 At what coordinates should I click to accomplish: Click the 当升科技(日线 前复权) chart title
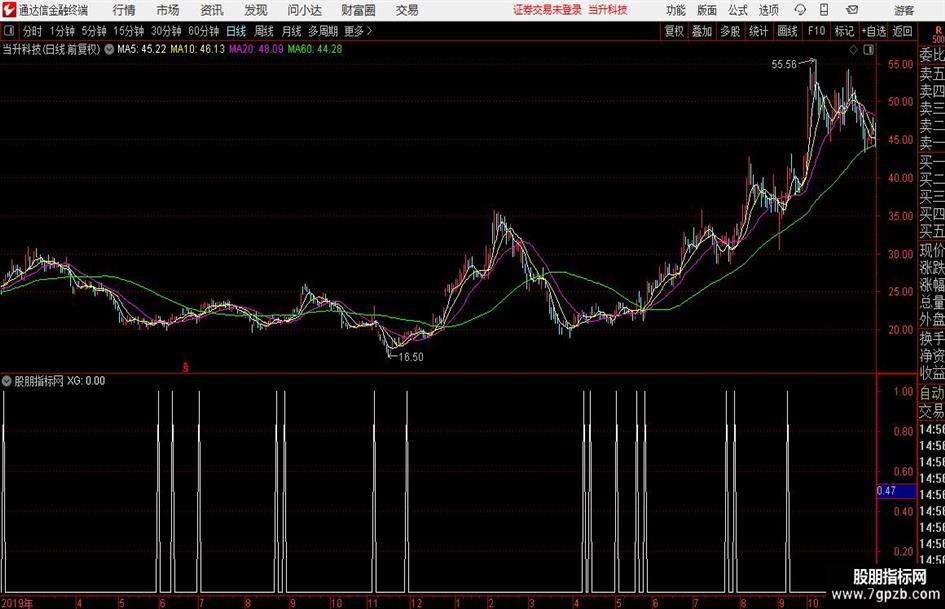click(51, 49)
